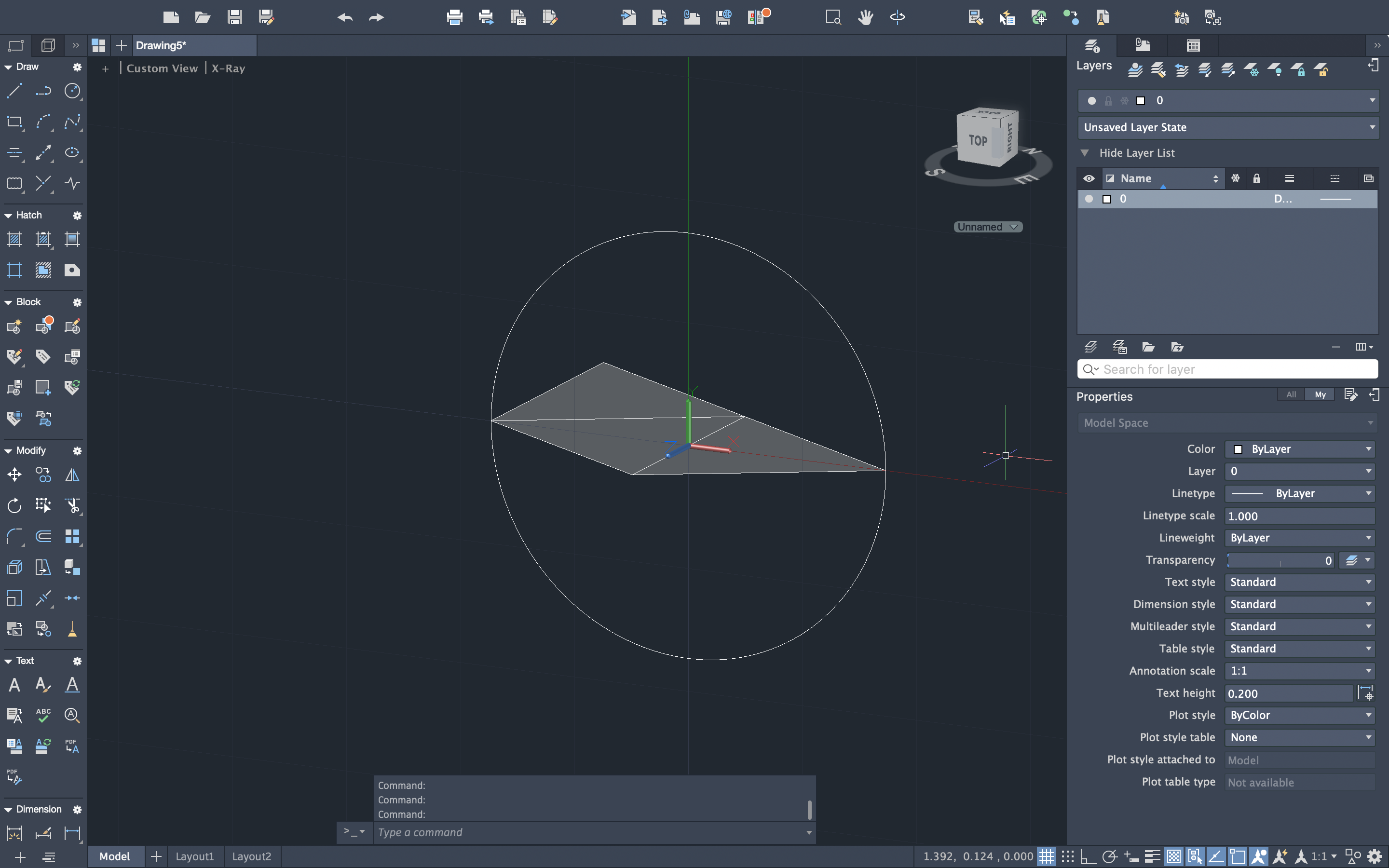
Task: Click the New Layer icon below layer list
Action: pyautogui.click(x=1091, y=347)
